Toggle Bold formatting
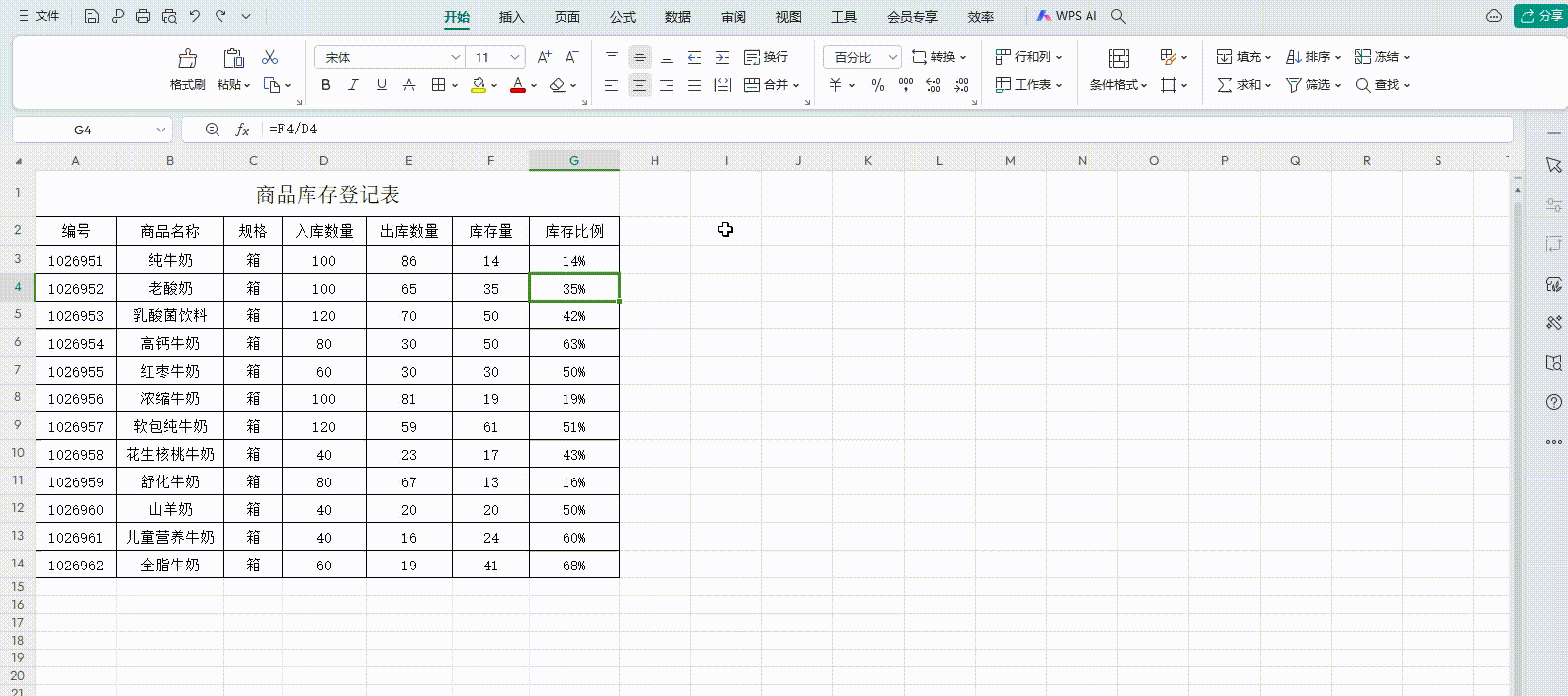 326,85
